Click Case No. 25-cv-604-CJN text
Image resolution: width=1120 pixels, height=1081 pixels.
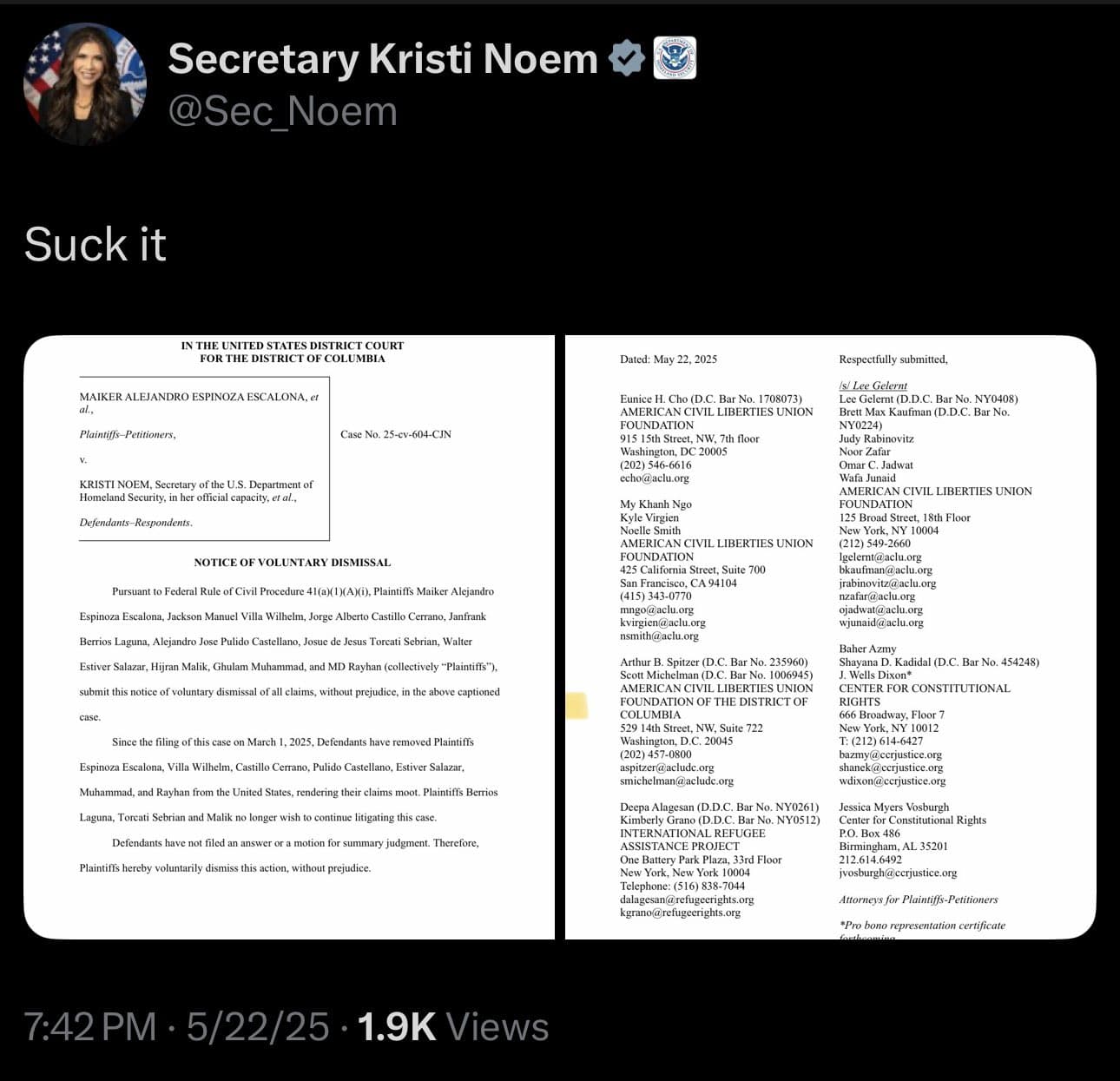point(396,434)
